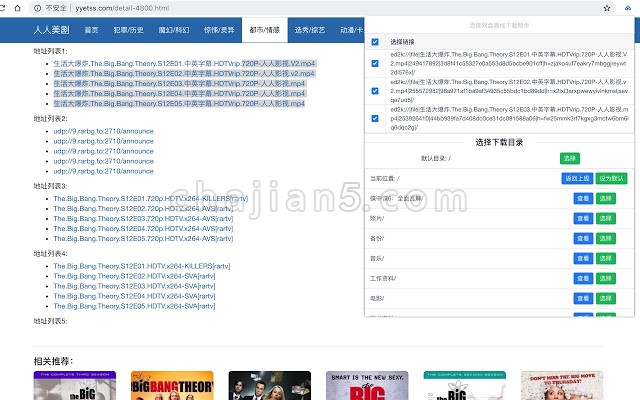Toggle the 选择链接 select-all checkbox
Viewport: 640px width, 400px height.
coord(375,42)
